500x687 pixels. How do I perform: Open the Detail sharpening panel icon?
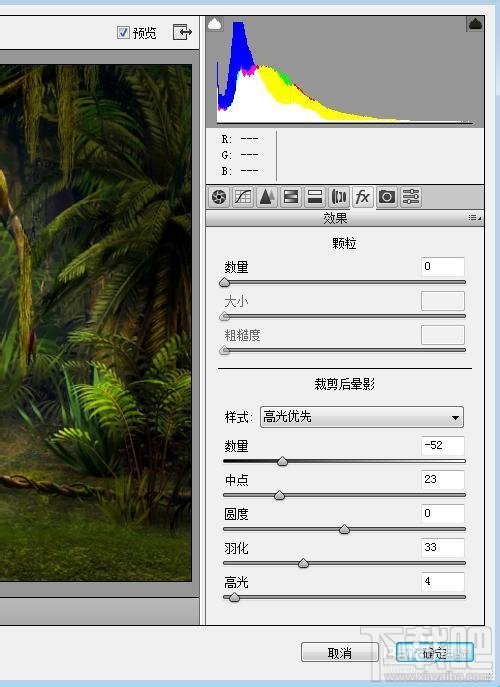[267, 197]
